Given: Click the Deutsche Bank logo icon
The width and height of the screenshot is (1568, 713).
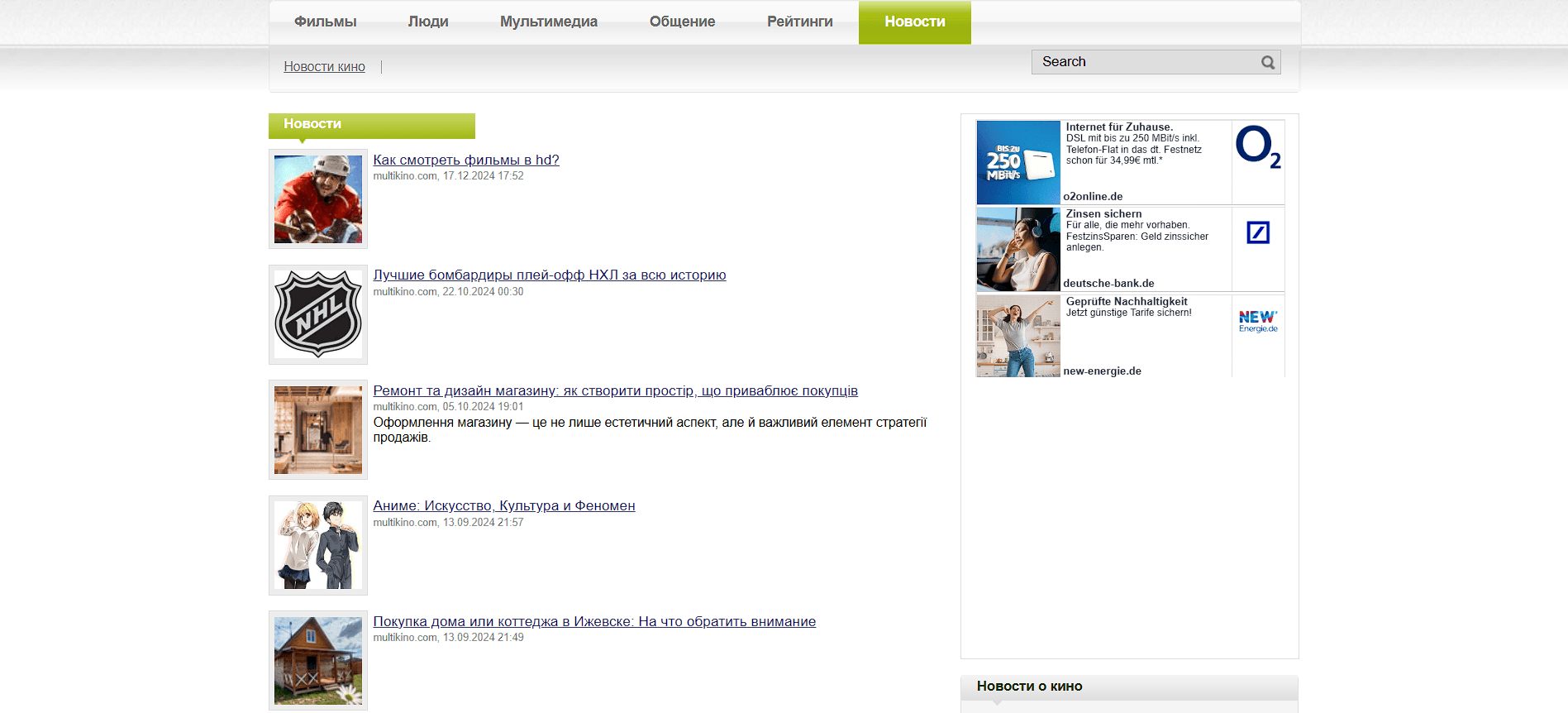Looking at the screenshot, I should pyautogui.click(x=1258, y=232).
